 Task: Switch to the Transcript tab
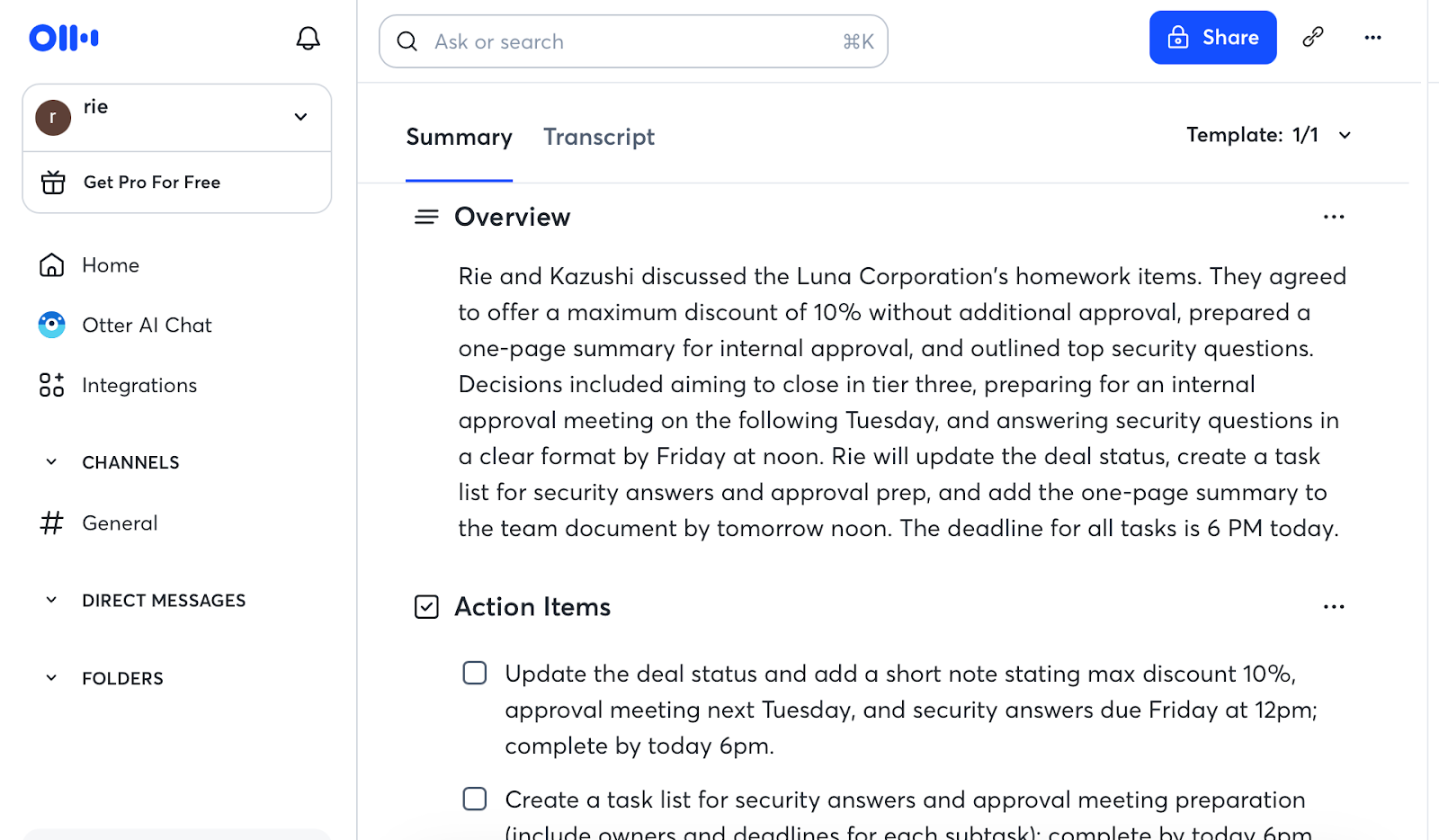pyautogui.click(x=599, y=138)
